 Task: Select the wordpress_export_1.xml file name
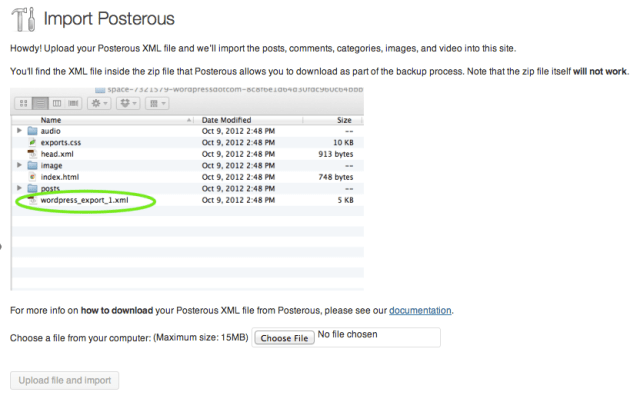84,200
